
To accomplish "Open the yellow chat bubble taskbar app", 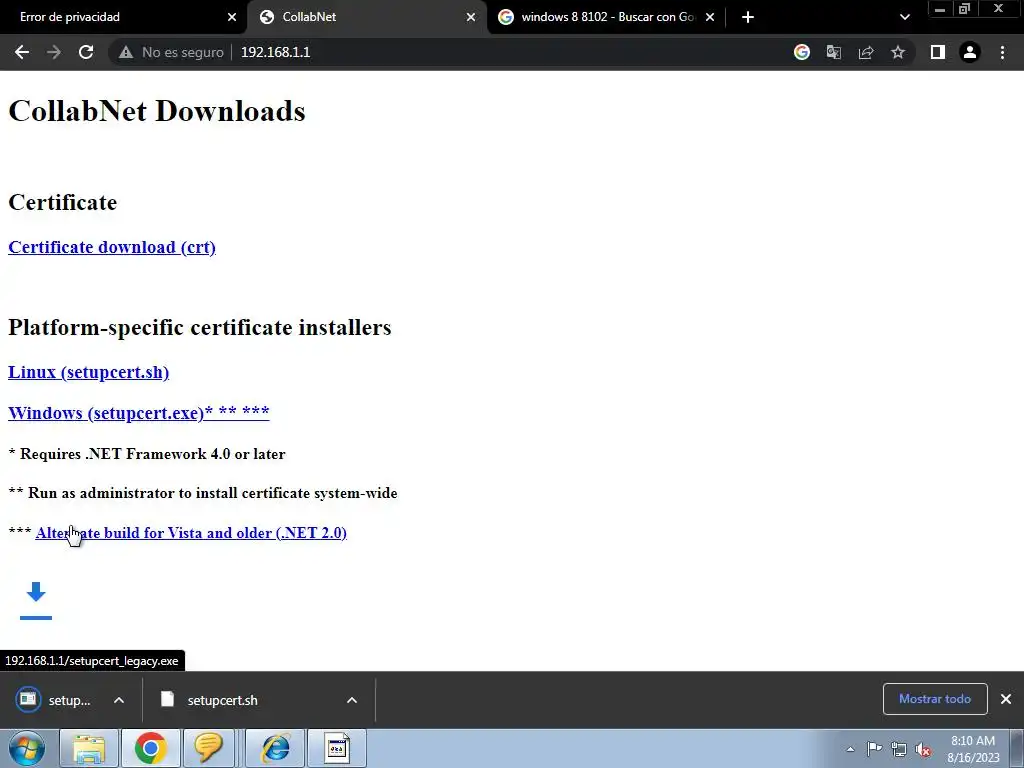I will pyautogui.click(x=208, y=748).
